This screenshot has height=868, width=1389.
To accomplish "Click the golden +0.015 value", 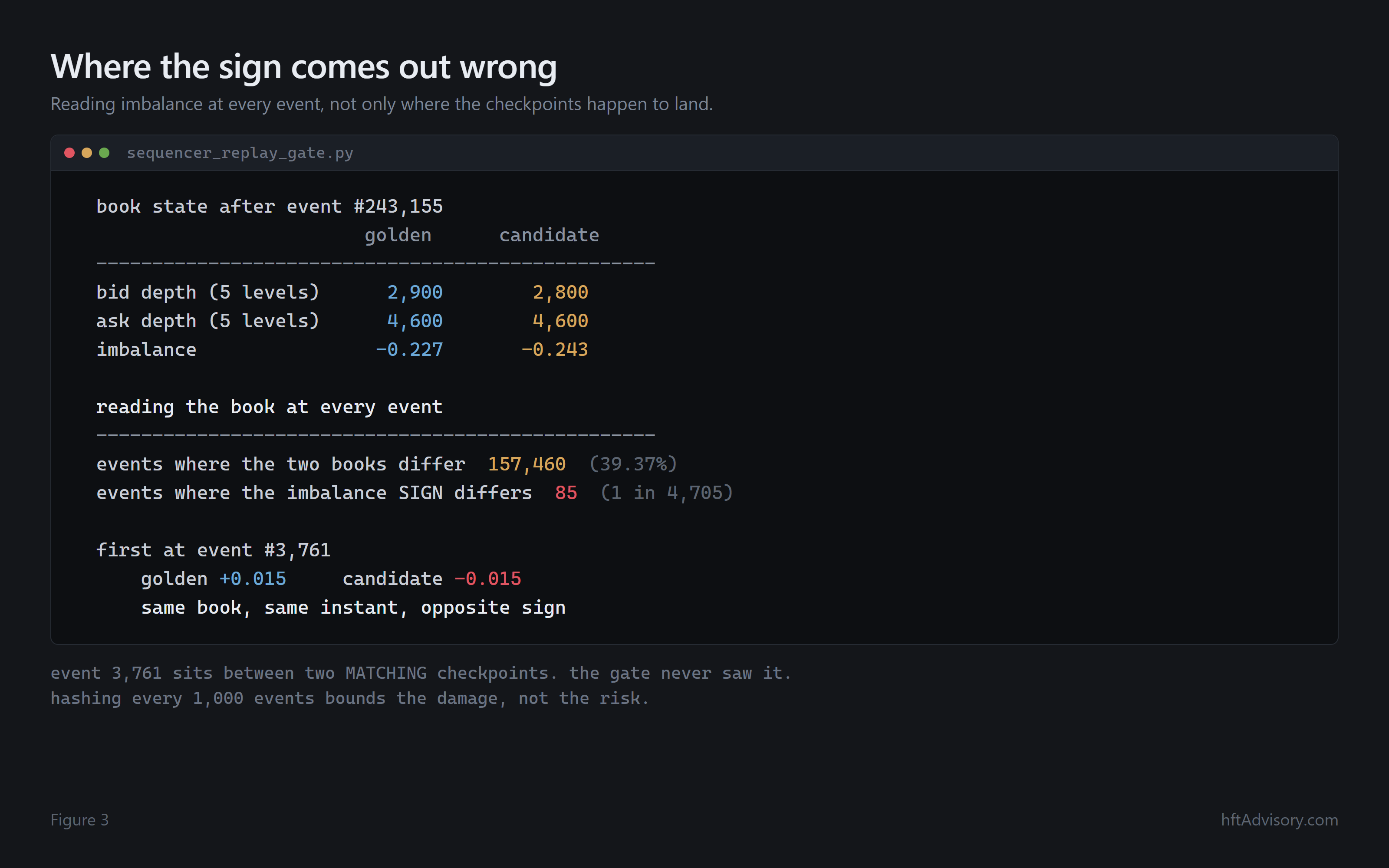I will coord(253,579).
